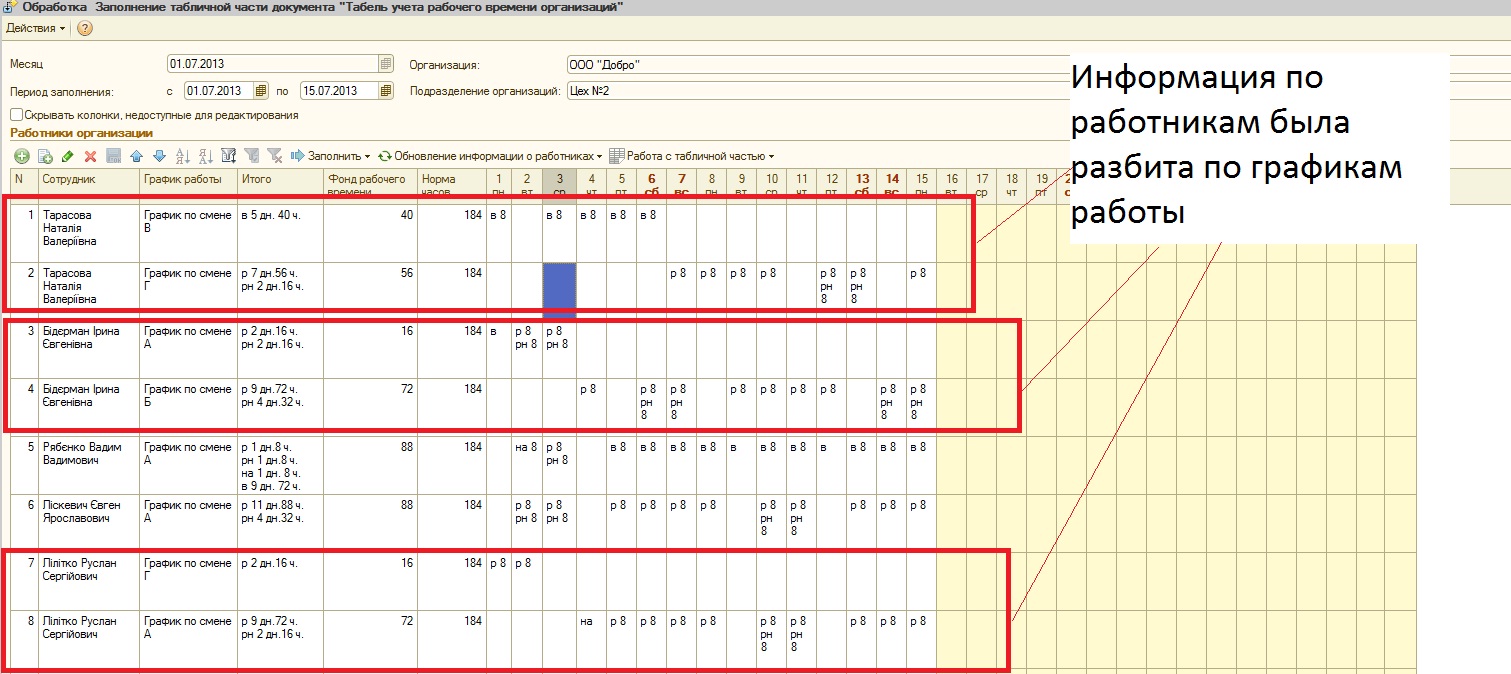Image resolution: width=1511 pixels, height=674 pixels.
Task: Add a new row with green plus icon
Action: [21, 156]
